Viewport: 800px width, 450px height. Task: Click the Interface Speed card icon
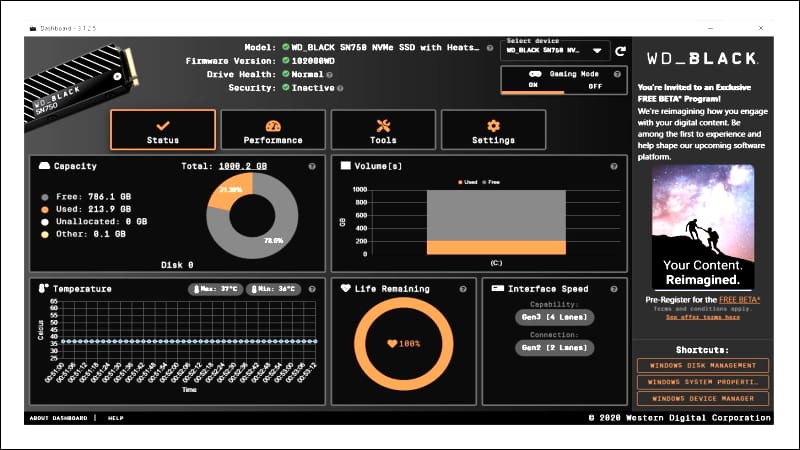[x=497, y=288]
